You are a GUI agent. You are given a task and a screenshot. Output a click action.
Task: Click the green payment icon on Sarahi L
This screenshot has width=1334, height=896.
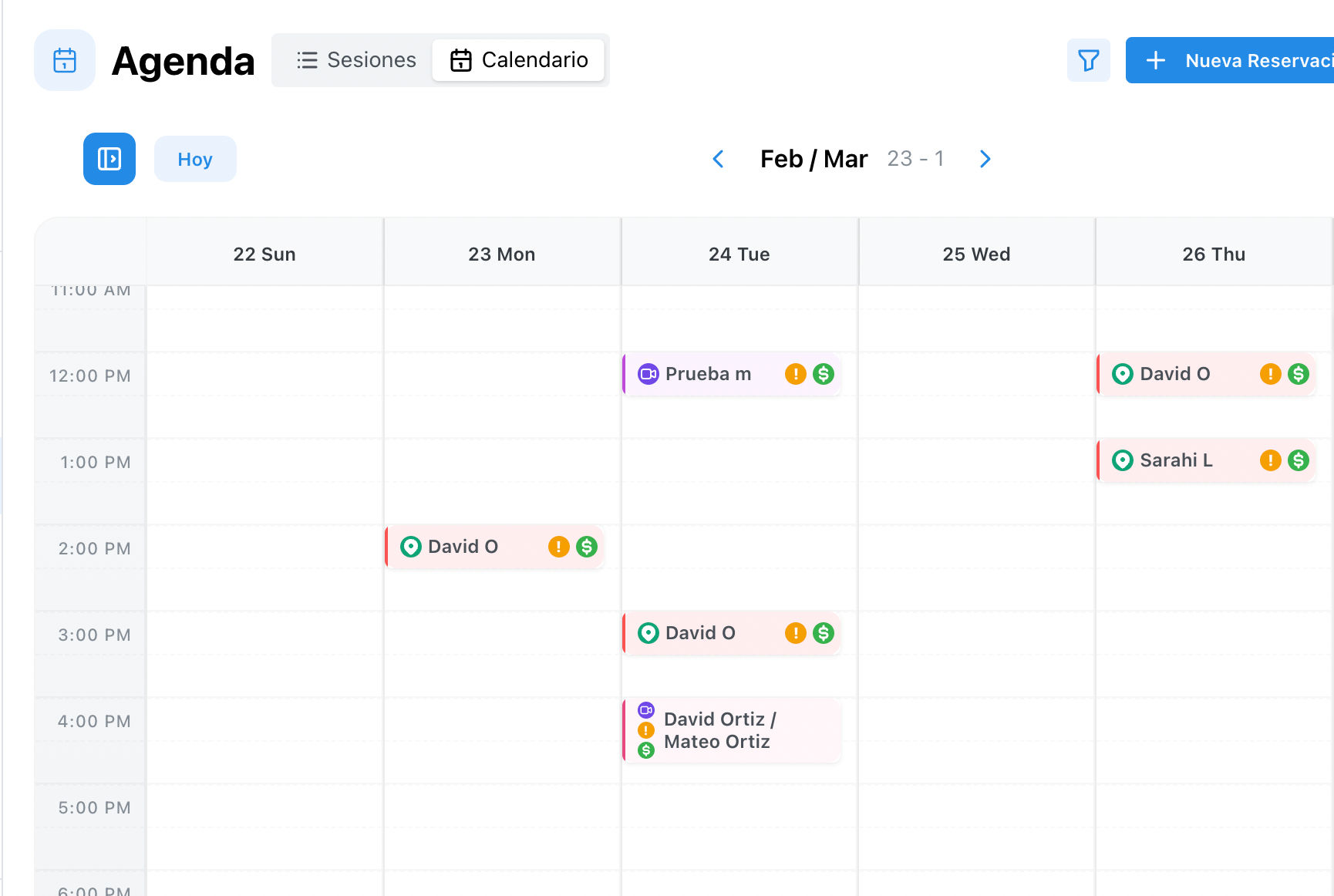[x=1298, y=460]
